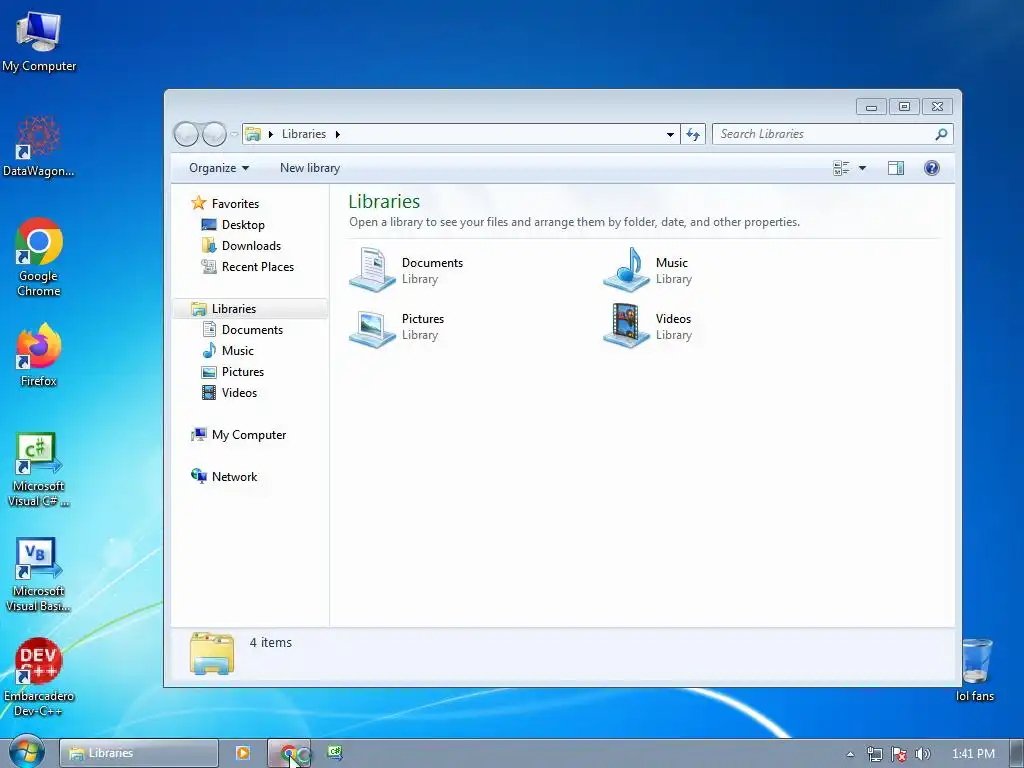Click the Refresh button beside address bar
Image resolution: width=1024 pixels, height=768 pixels.
click(693, 135)
